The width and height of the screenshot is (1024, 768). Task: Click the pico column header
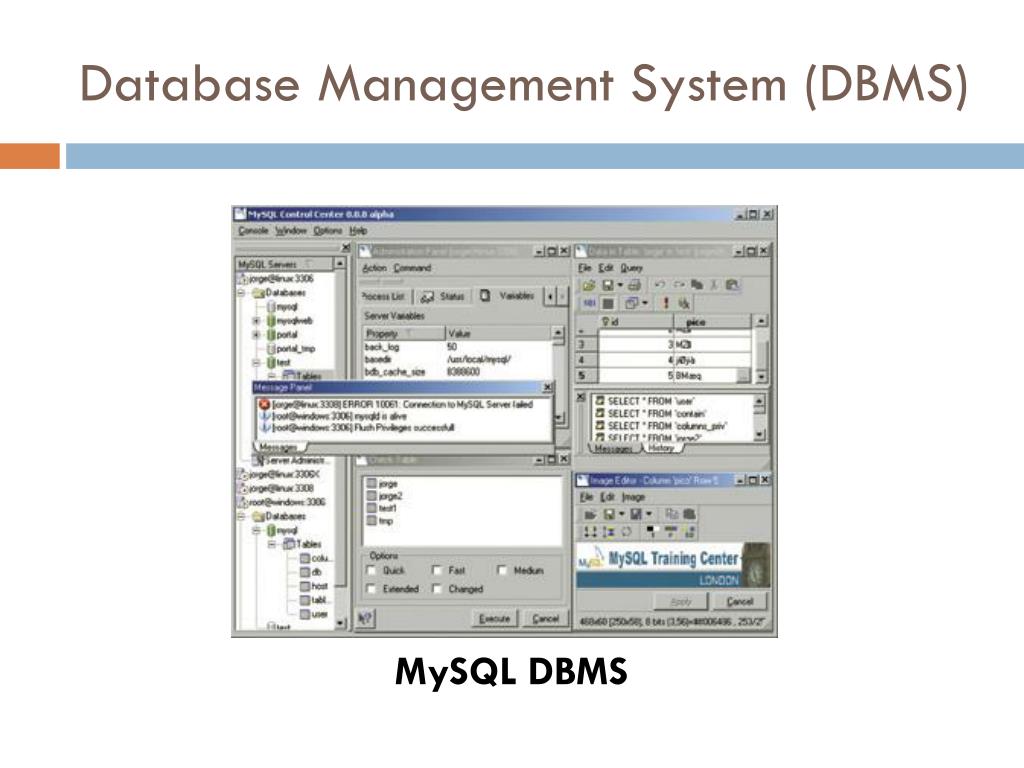(x=712, y=321)
